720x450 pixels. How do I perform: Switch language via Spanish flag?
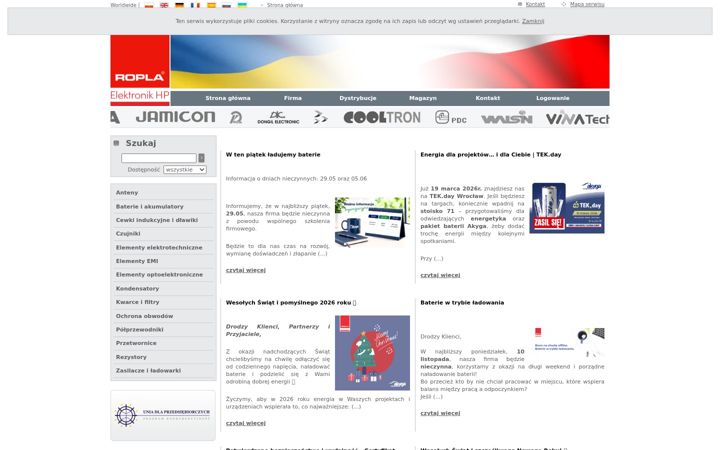211,5
